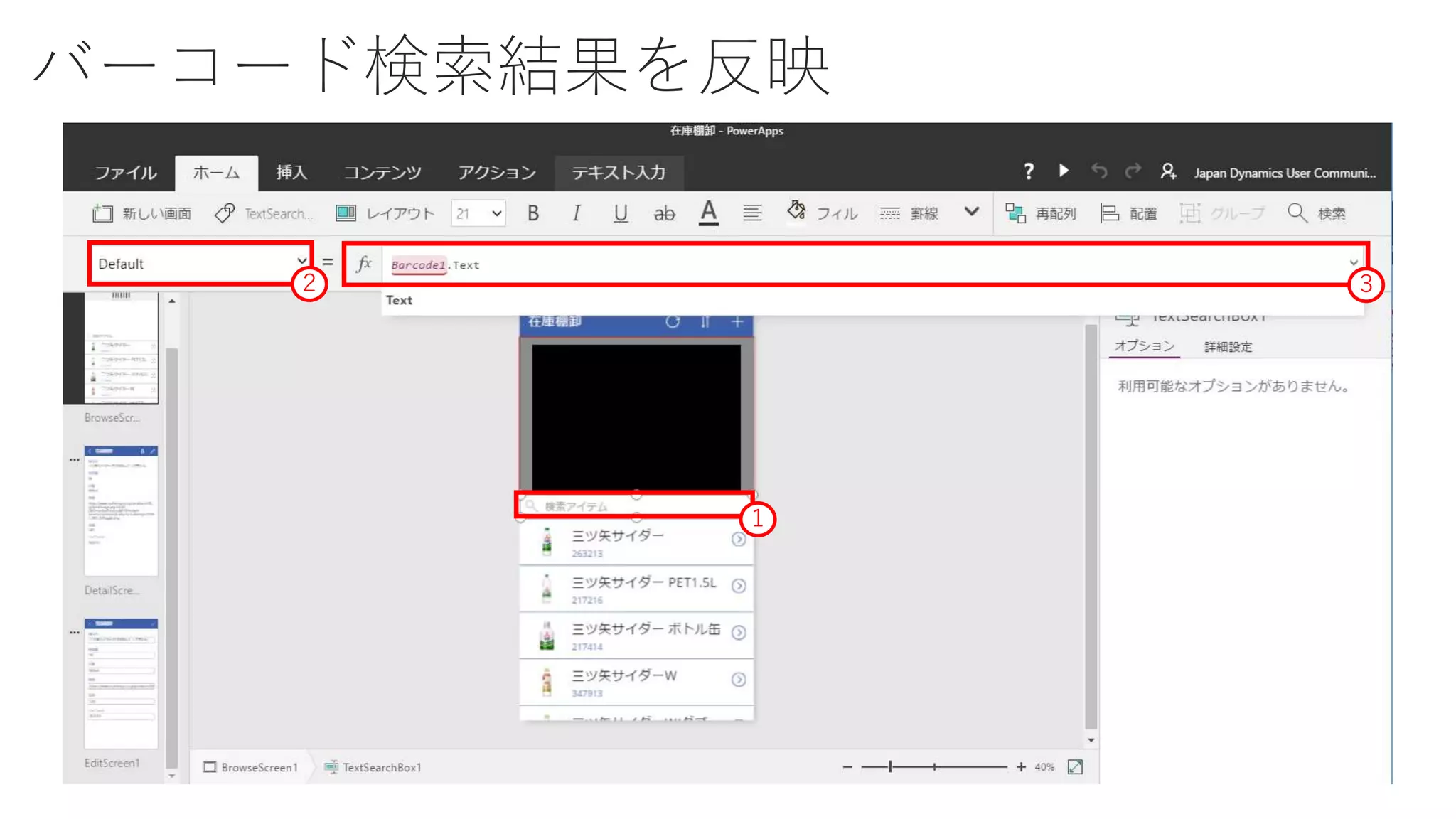Add a new screen with 新しい画面
This screenshot has height=819, width=1456.
tap(142, 213)
